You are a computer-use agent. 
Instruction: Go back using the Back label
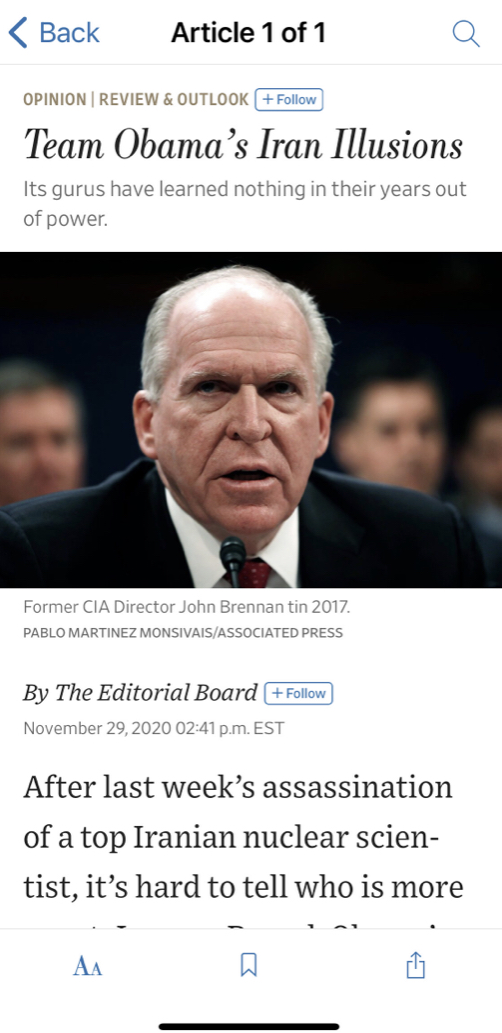pyautogui.click(x=69, y=33)
